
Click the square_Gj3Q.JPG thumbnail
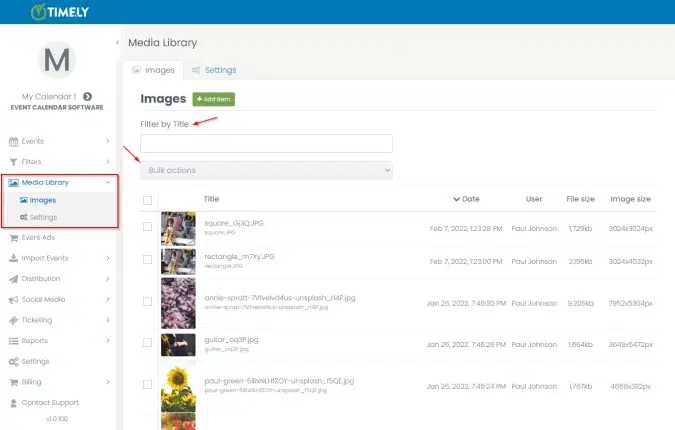pyautogui.click(x=178, y=229)
